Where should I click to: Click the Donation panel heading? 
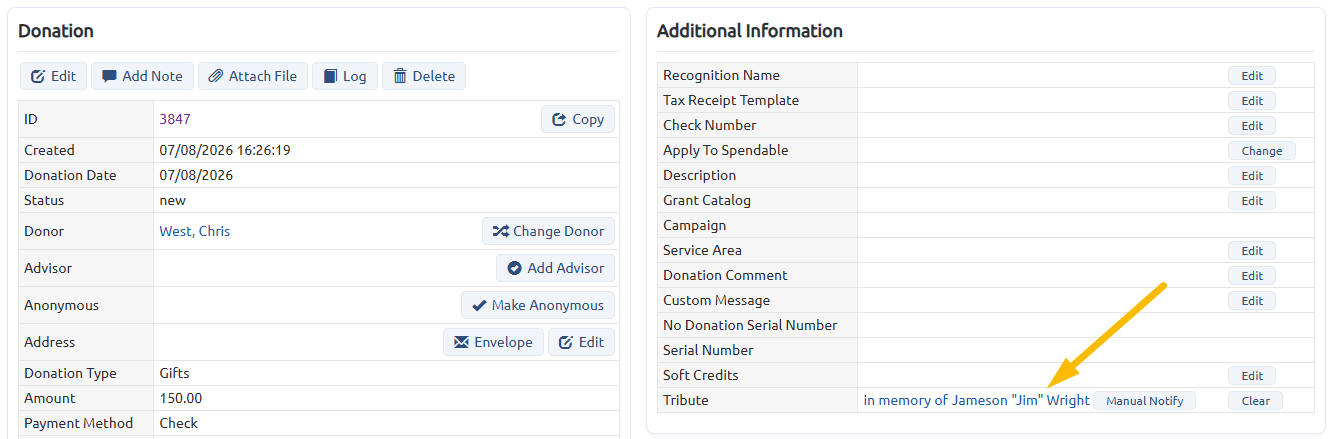pos(56,31)
